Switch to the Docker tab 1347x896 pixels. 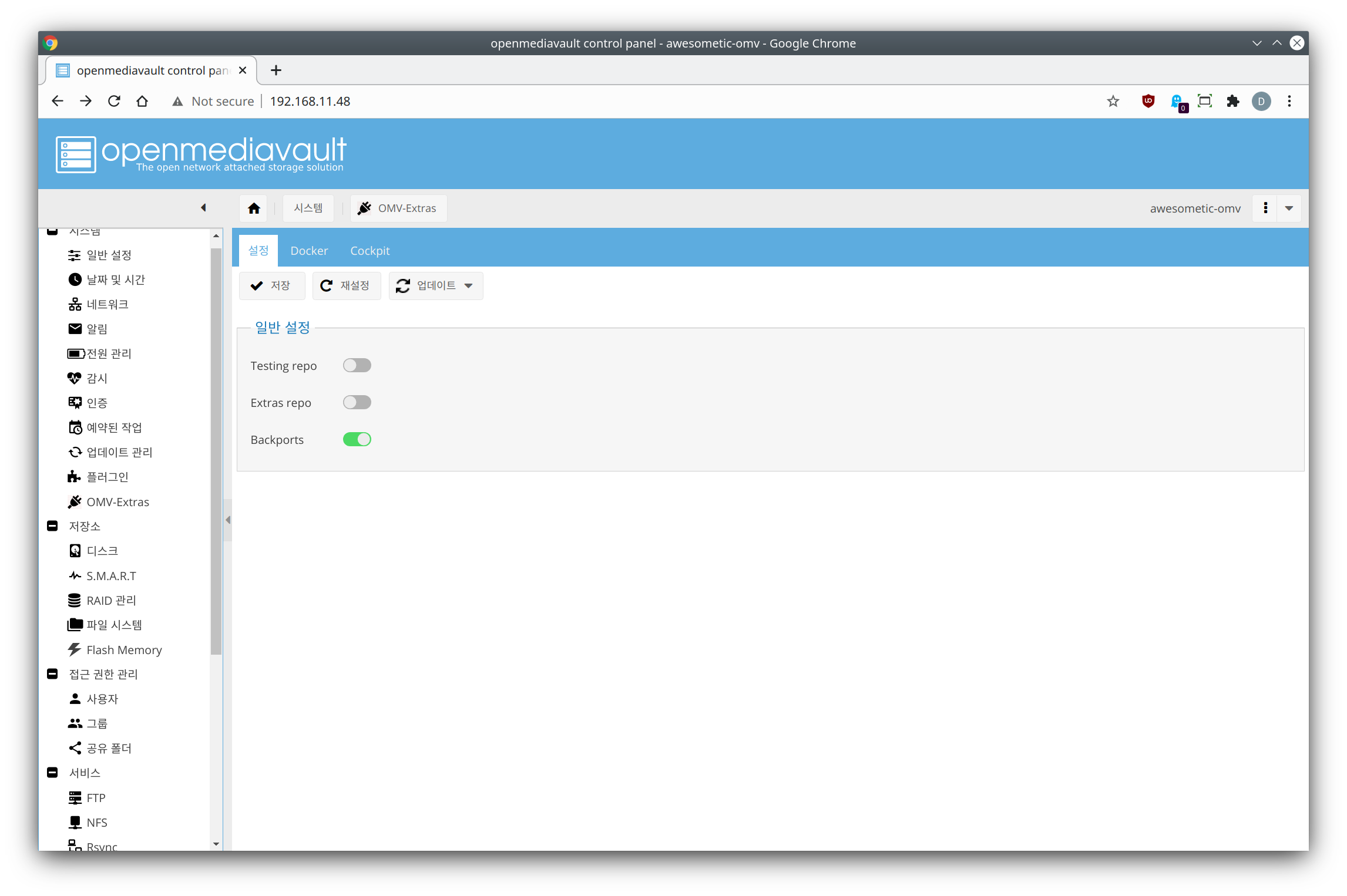click(x=309, y=251)
